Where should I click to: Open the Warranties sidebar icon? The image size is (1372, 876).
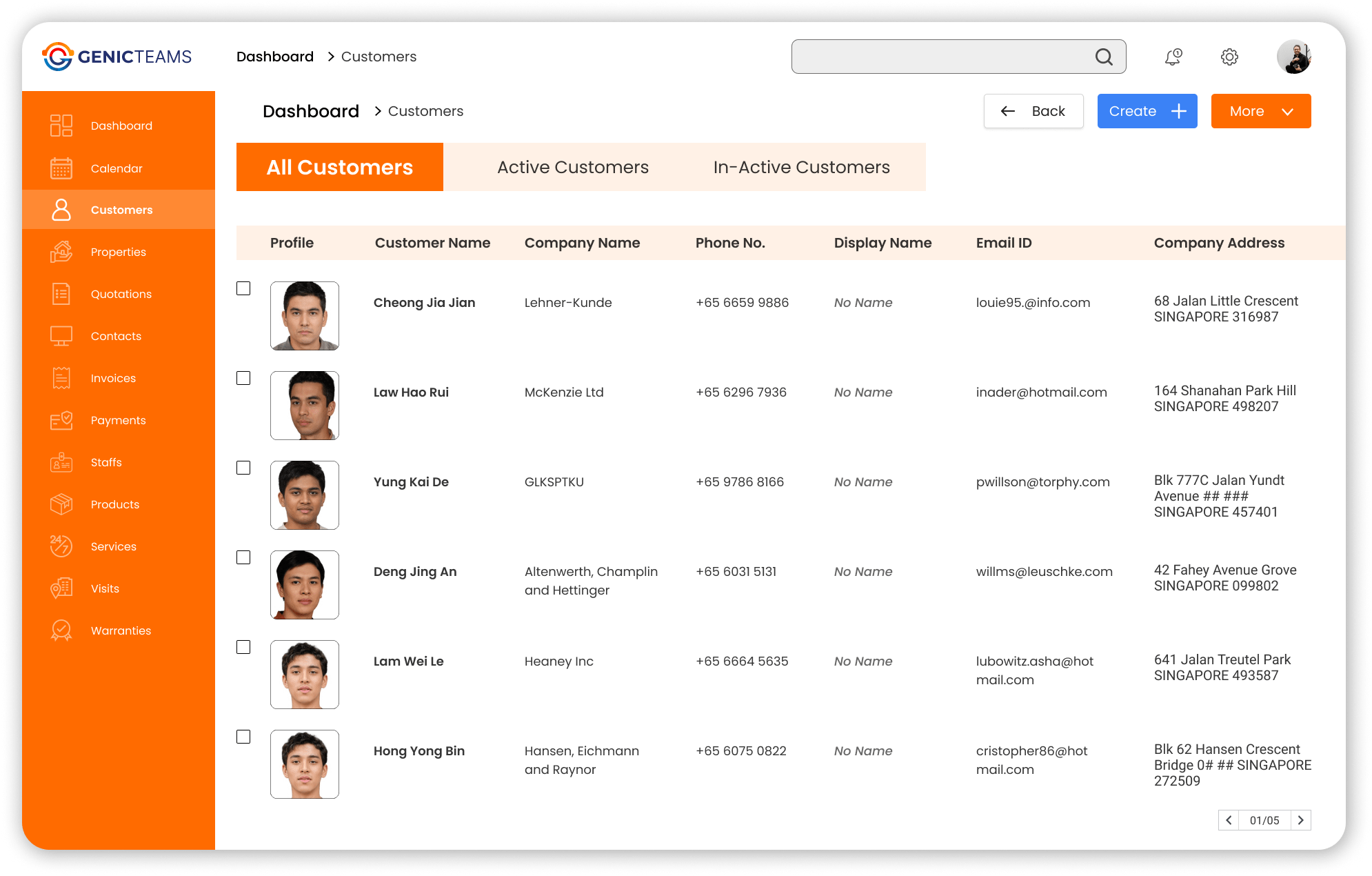pos(61,630)
